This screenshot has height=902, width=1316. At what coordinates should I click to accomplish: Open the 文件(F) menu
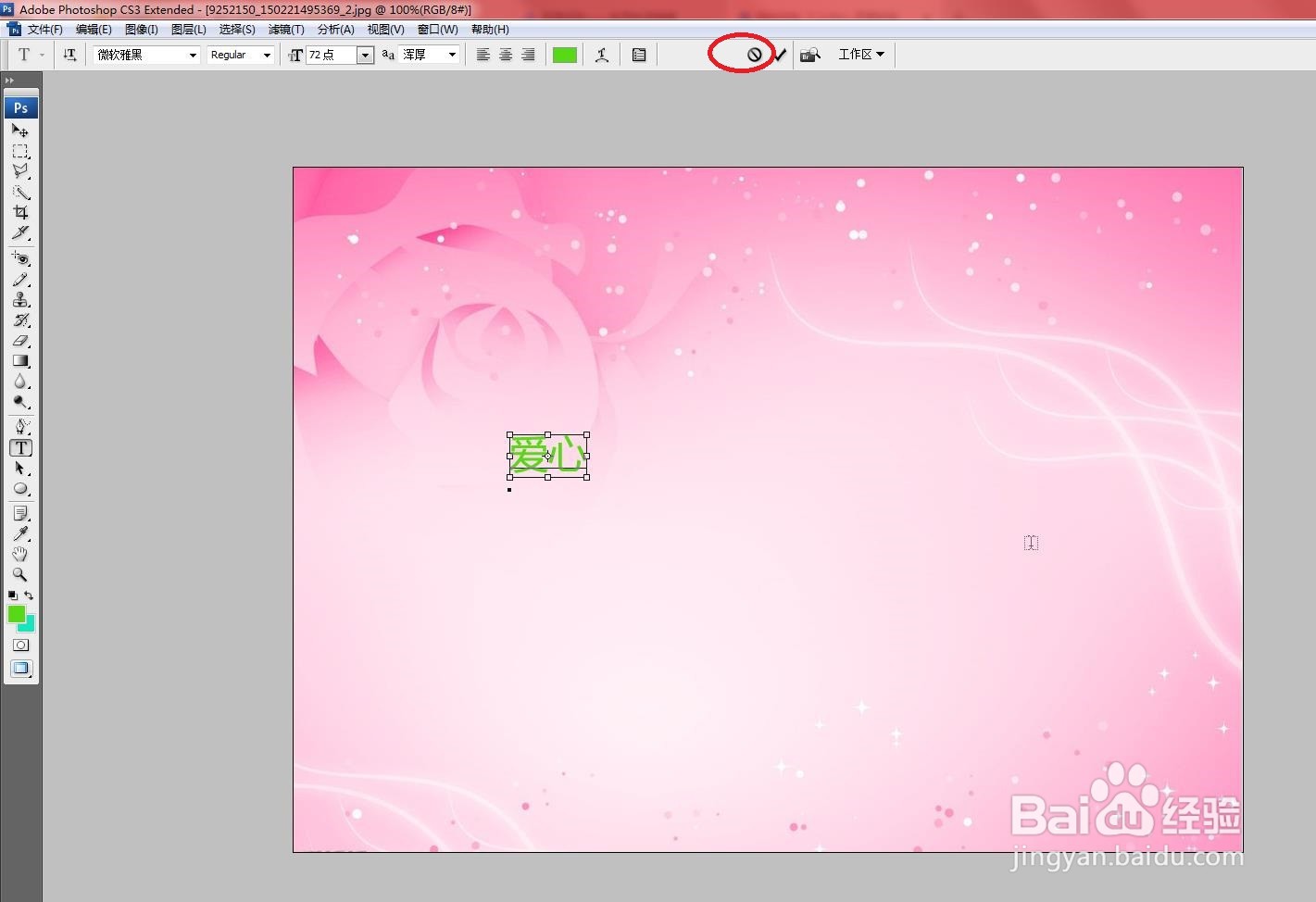pyautogui.click(x=45, y=30)
